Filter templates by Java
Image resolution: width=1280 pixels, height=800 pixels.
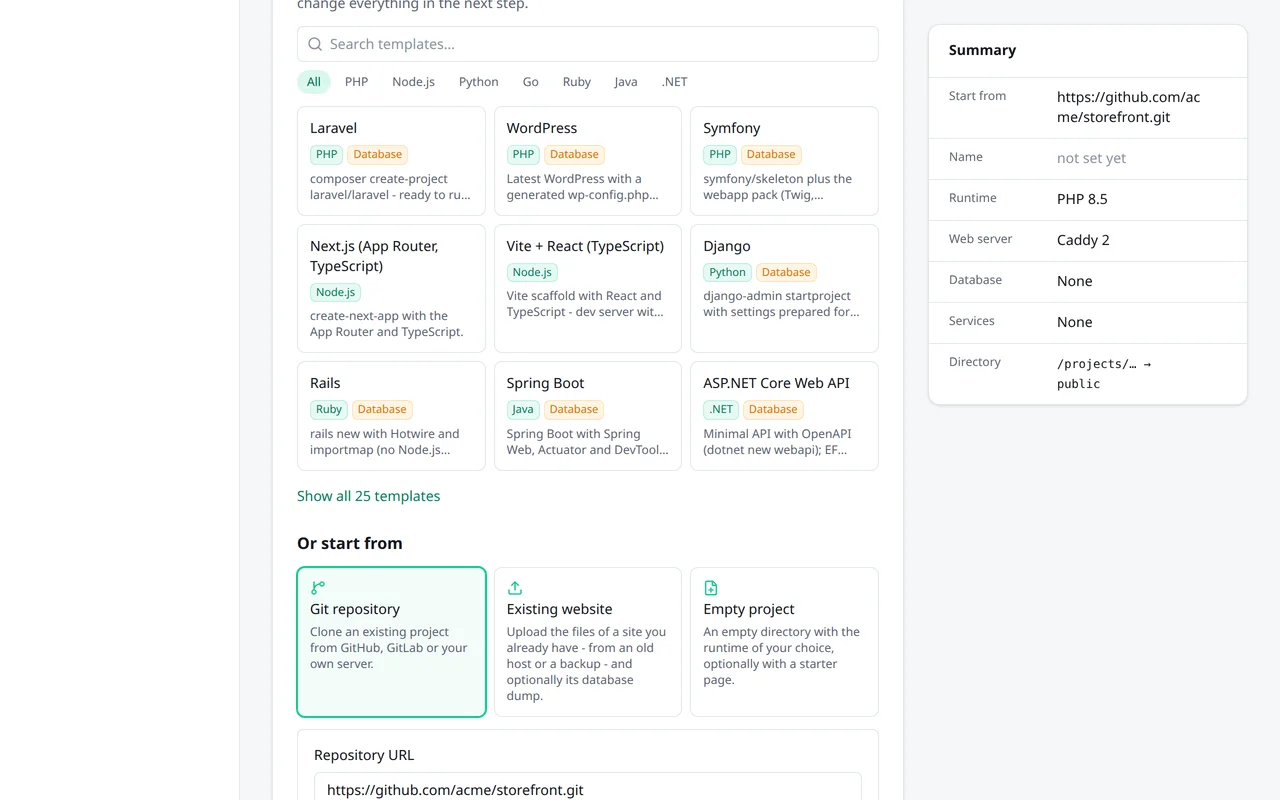pyautogui.click(x=626, y=82)
